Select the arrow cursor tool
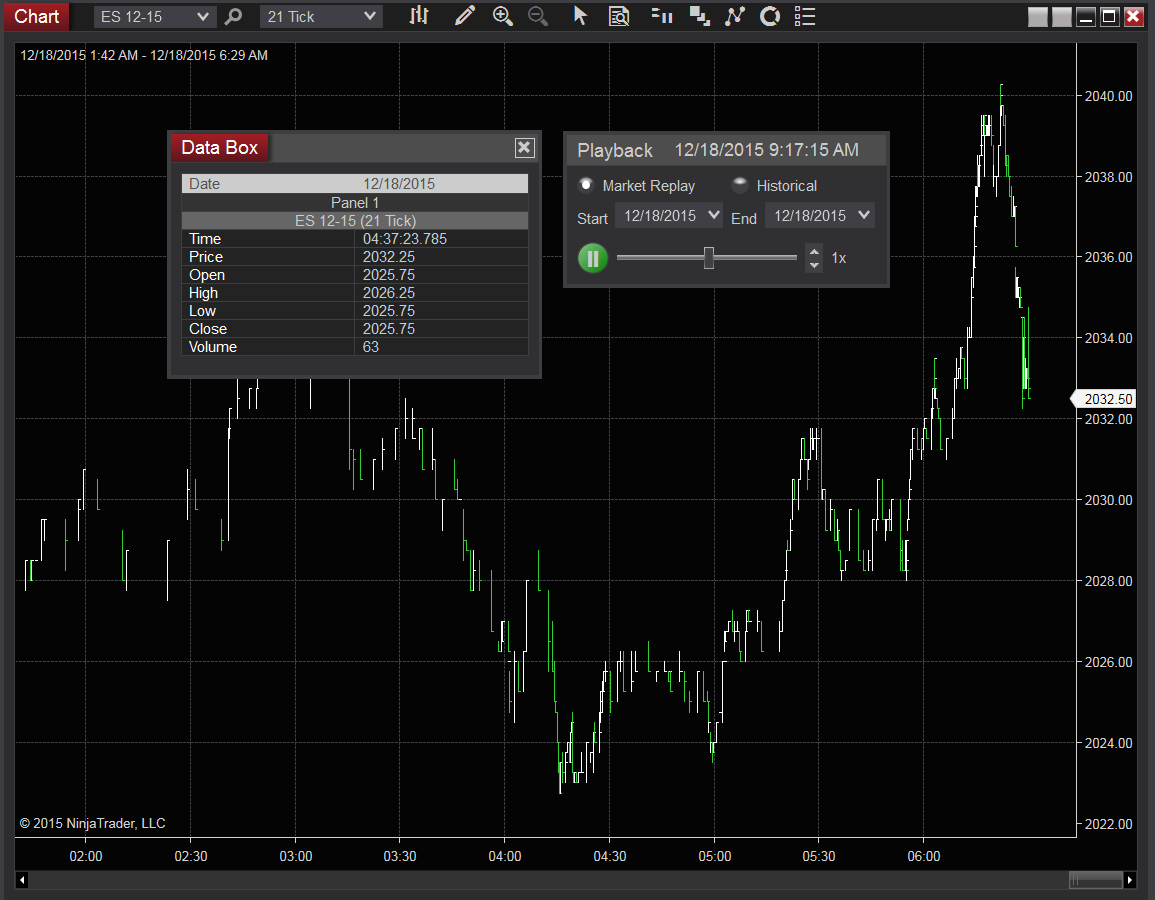Image resolution: width=1155 pixels, height=900 pixels. point(580,15)
